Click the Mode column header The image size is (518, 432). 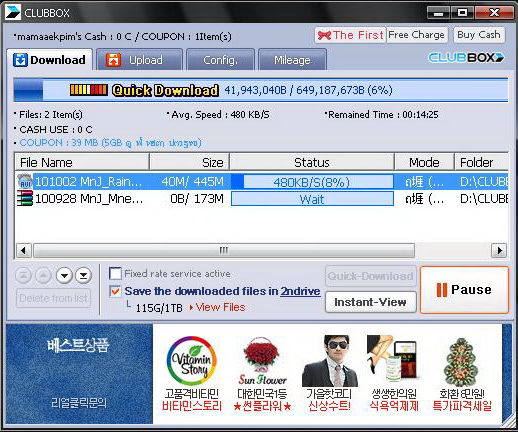pyautogui.click(x=424, y=162)
